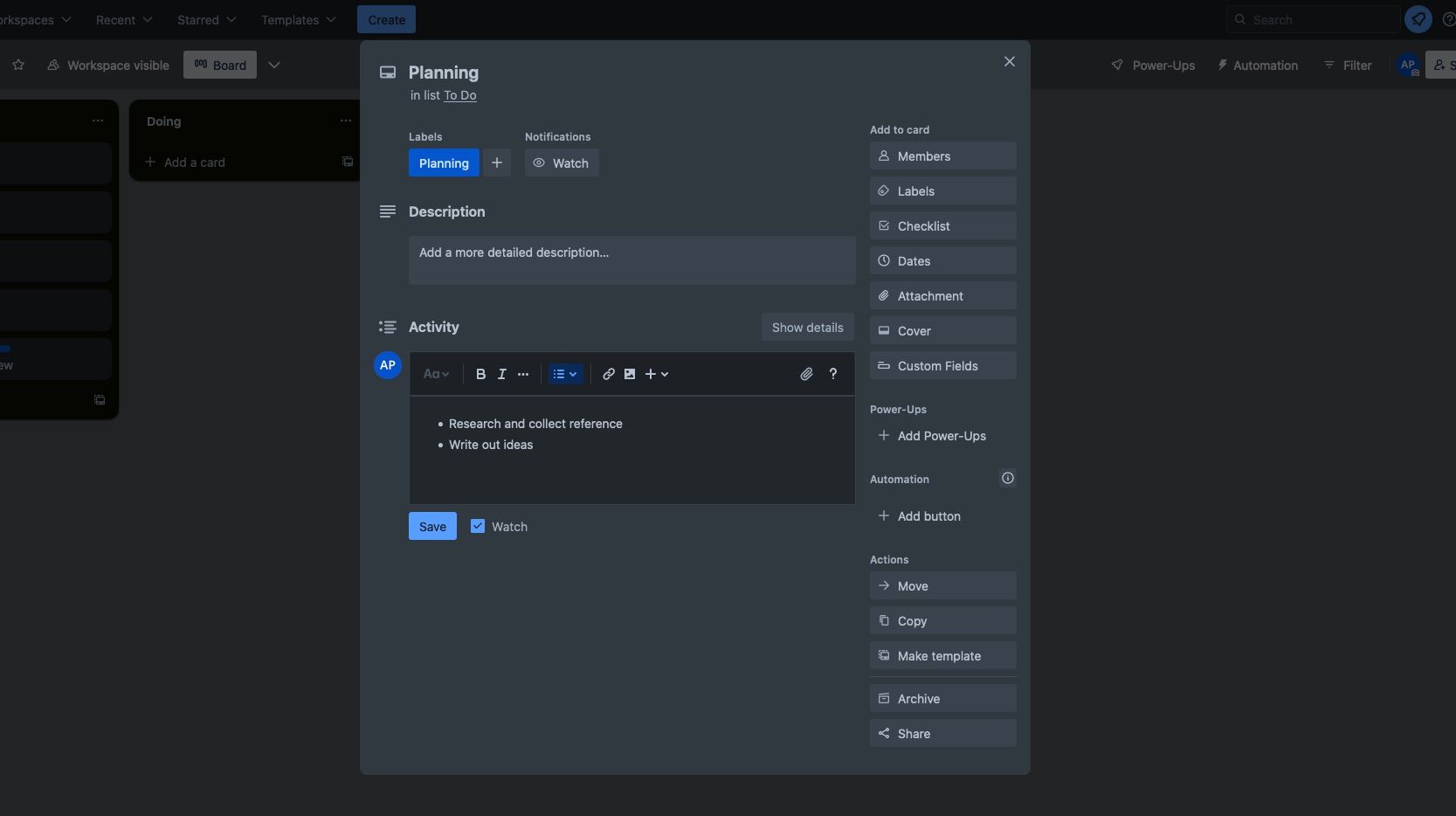Star this board with the star icon
The height and width of the screenshot is (816, 1456).
pos(18,66)
